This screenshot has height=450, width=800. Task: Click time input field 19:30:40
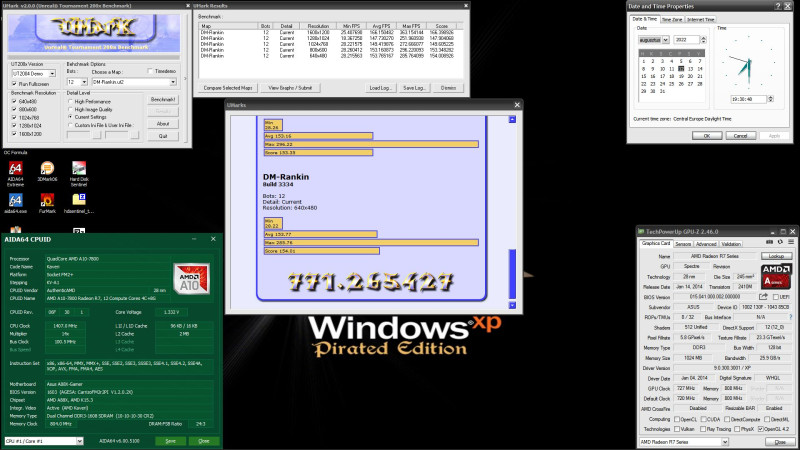coord(748,99)
